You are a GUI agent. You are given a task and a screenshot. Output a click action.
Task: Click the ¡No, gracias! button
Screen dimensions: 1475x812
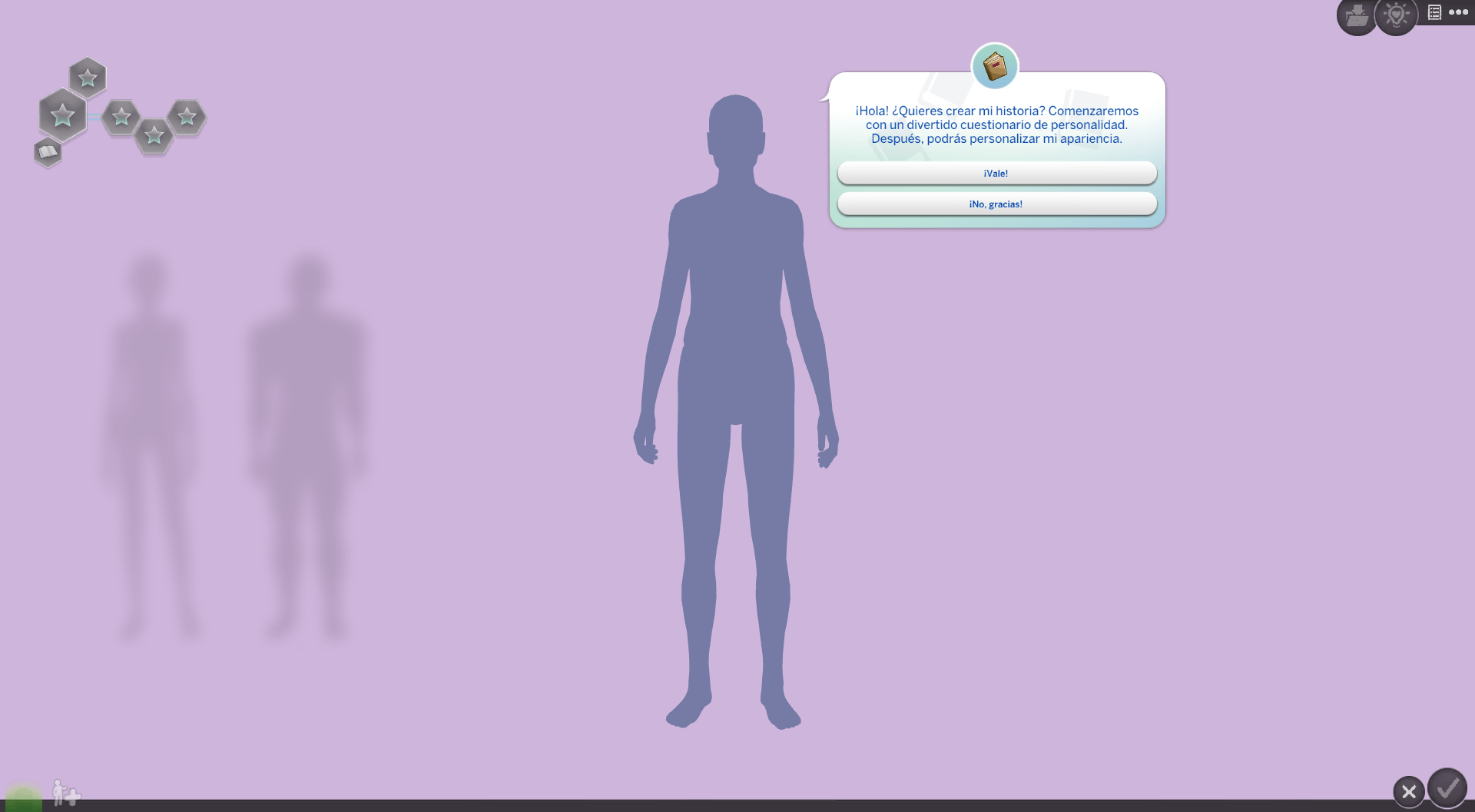click(996, 204)
